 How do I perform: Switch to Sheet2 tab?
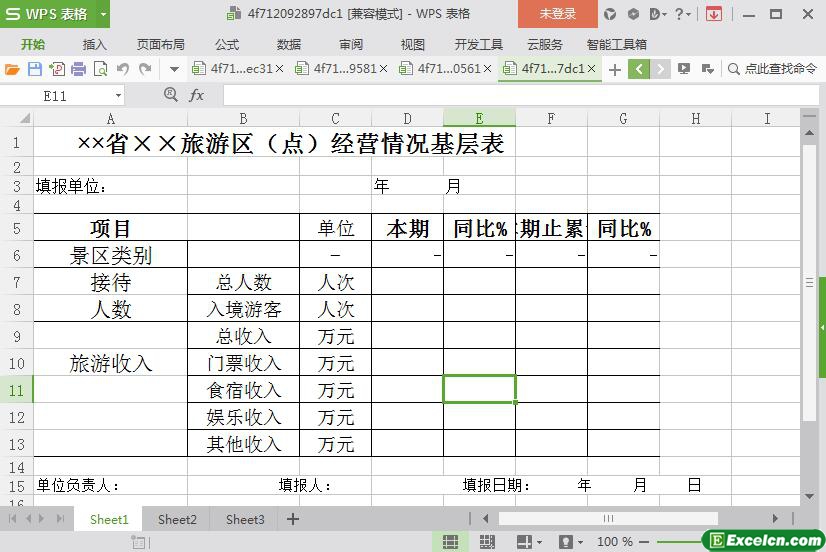177,520
